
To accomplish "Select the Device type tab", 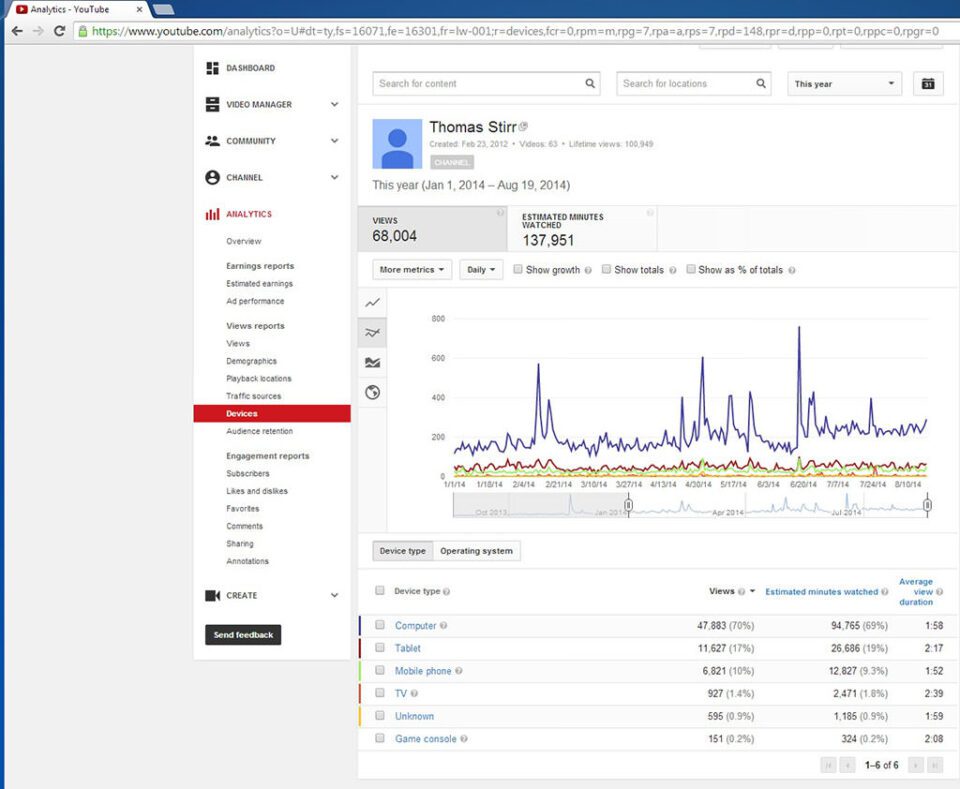I will click(403, 551).
